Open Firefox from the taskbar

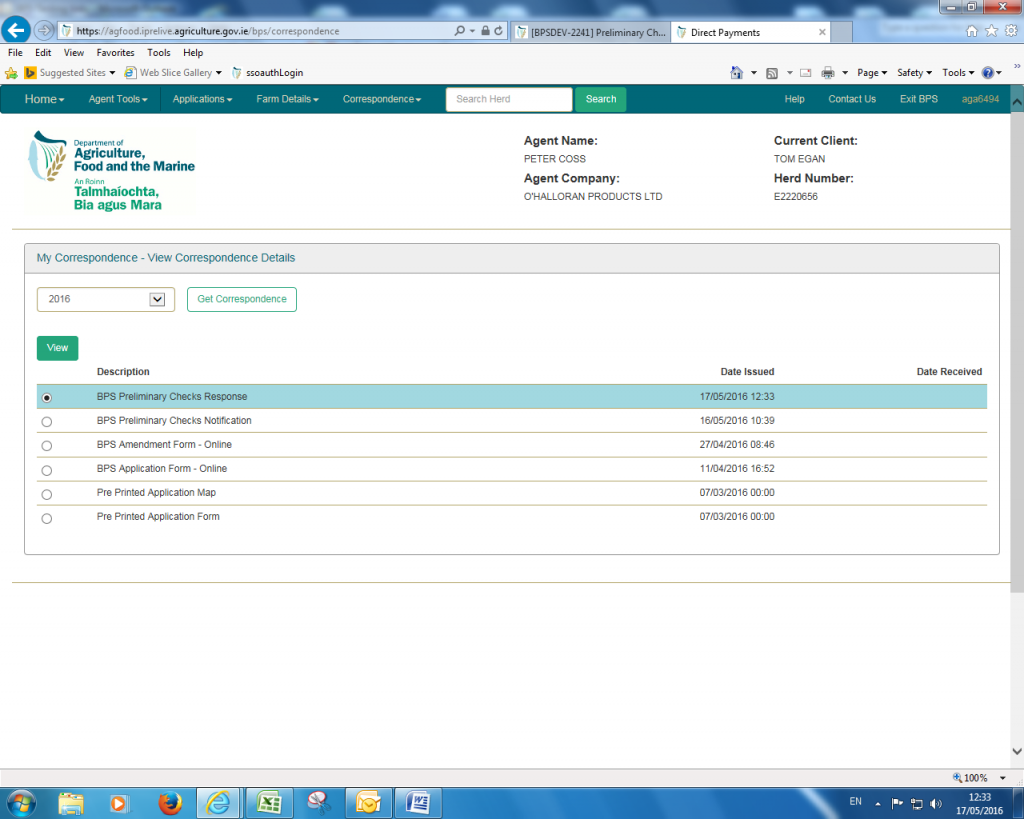click(171, 802)
